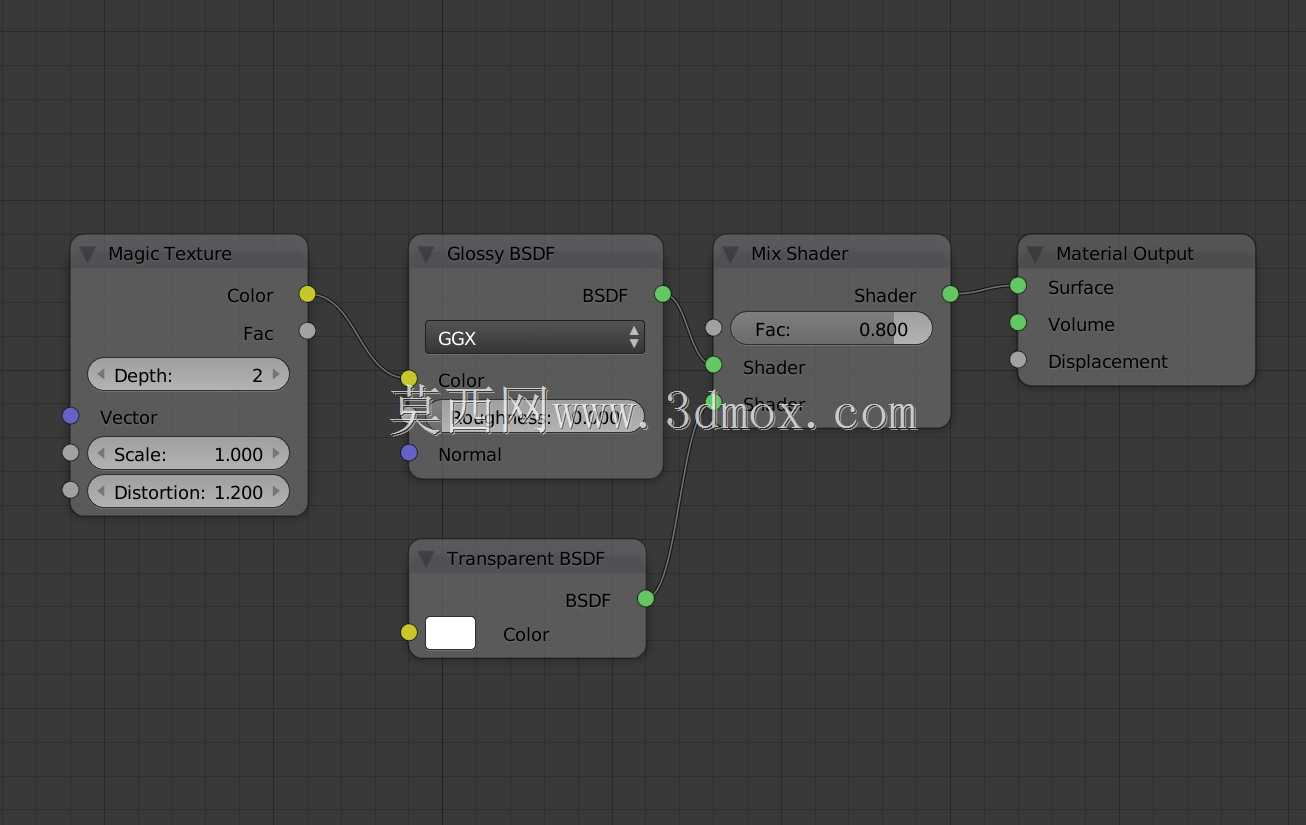Click the first Shader input socket on Mix Shader
The height and width of the screenshot is (825, 1306).
[x=713, y=365]
